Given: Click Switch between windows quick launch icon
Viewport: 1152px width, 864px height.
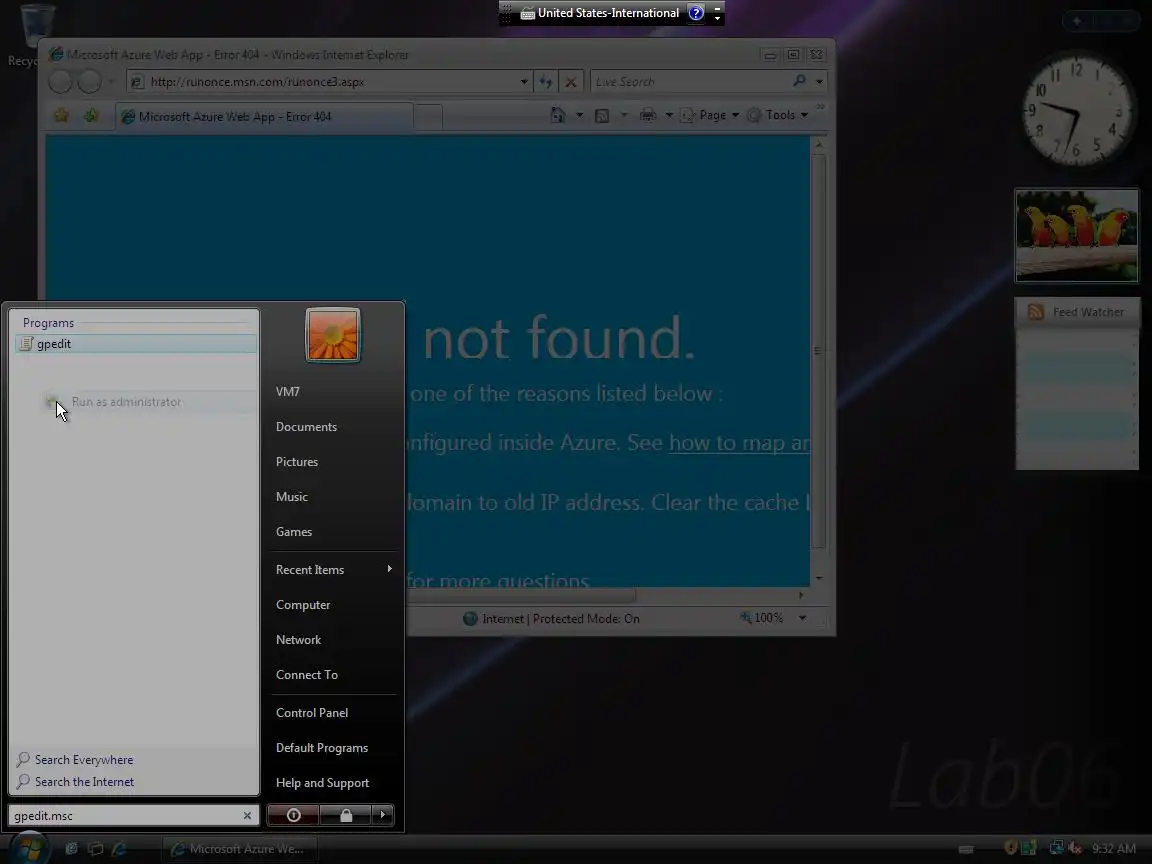Looking at the screenshot, I should click(x=95, y=849).
